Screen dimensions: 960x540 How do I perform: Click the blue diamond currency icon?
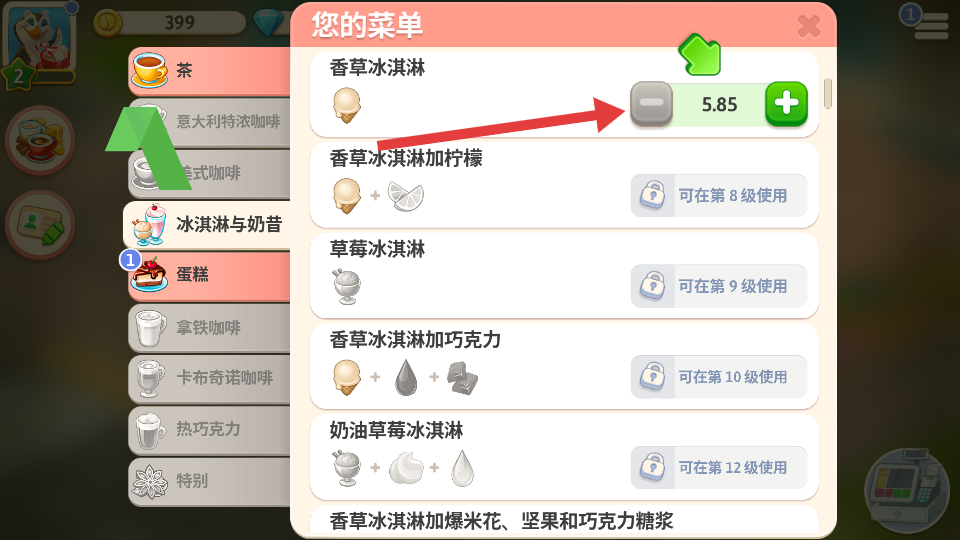(x=268, y=23)
